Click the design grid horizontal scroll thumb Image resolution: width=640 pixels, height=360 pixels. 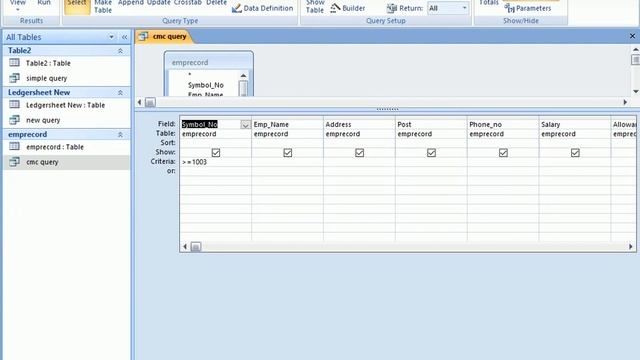coord(196,247)
